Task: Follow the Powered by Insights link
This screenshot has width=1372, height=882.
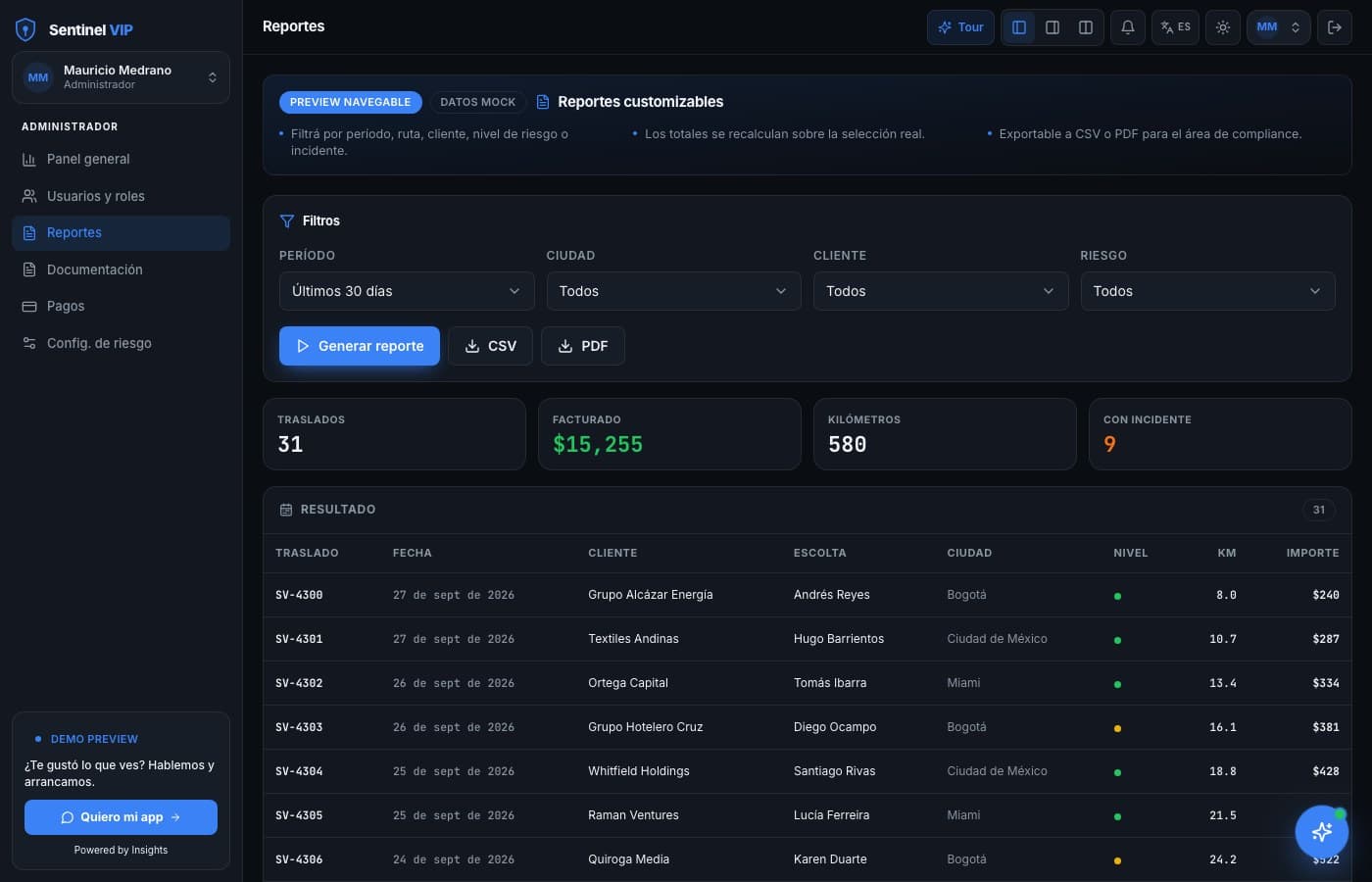Action: (121, 850)
